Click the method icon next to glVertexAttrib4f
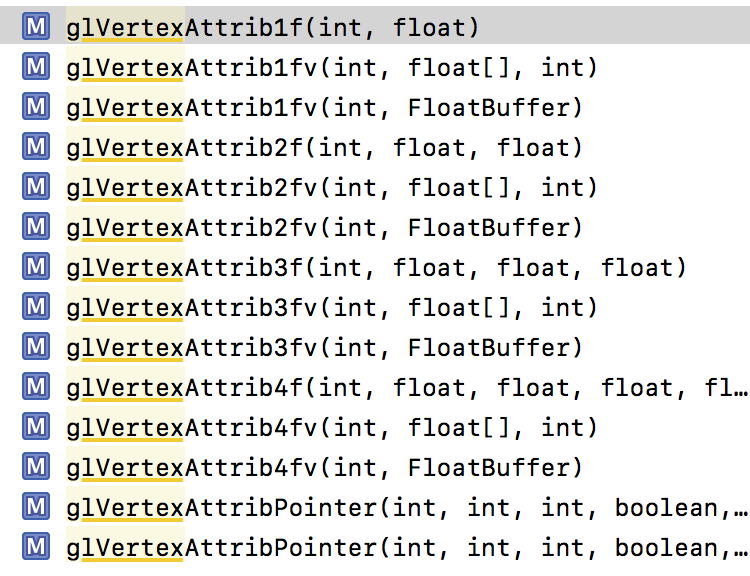Viewport: 750px width, 576px height. [x=36, y=388]
